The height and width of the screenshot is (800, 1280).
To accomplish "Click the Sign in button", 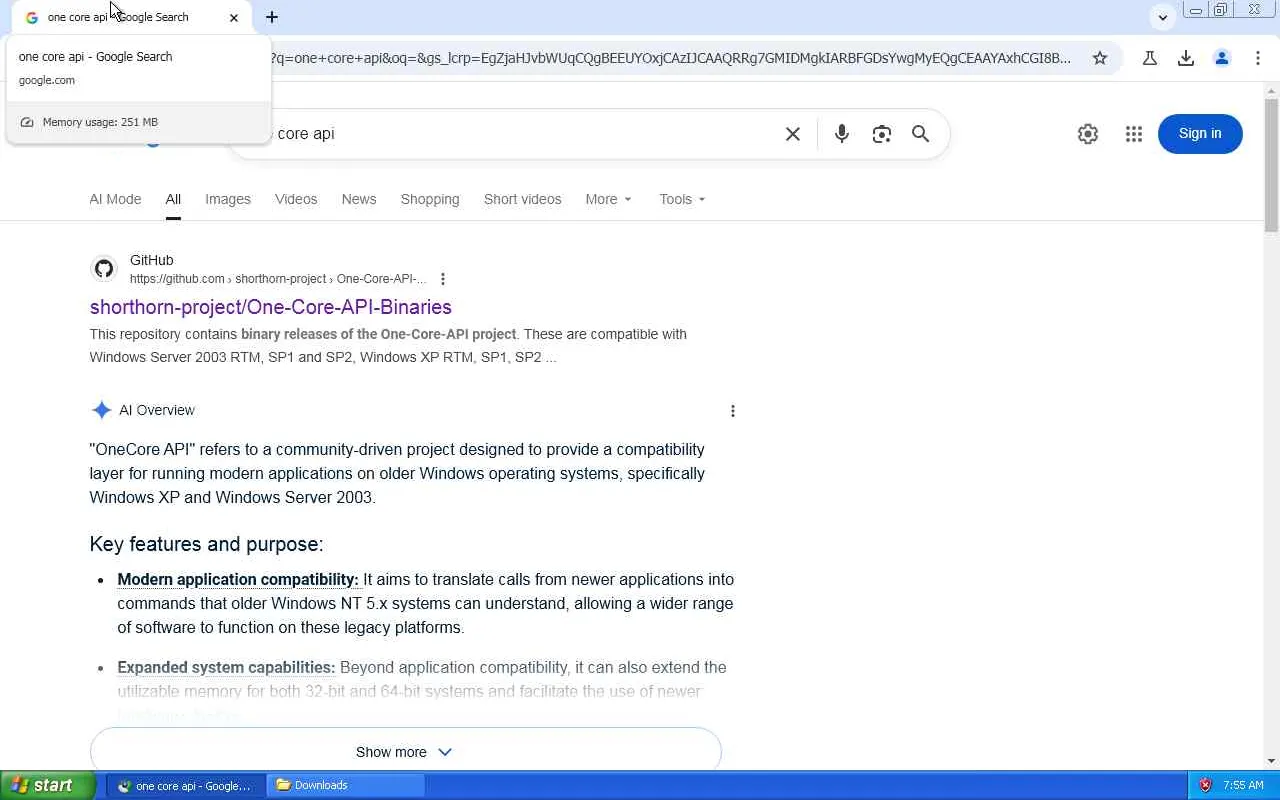I will click(1200, 134).
